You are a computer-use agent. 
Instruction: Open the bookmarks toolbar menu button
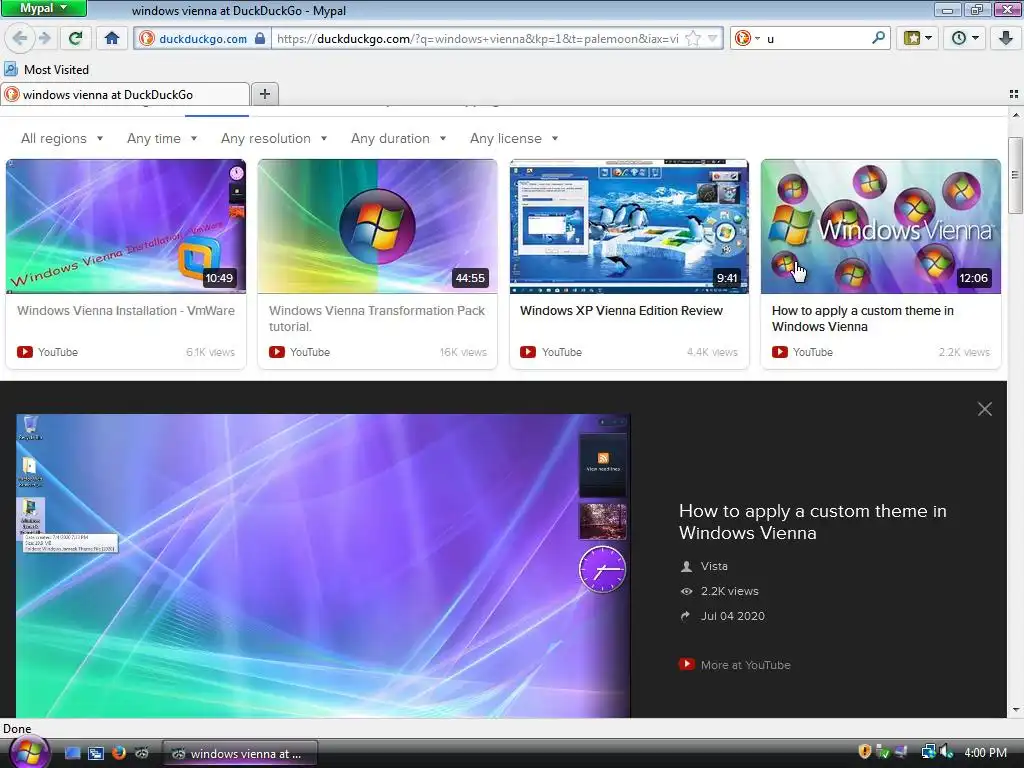coord(918,39)
